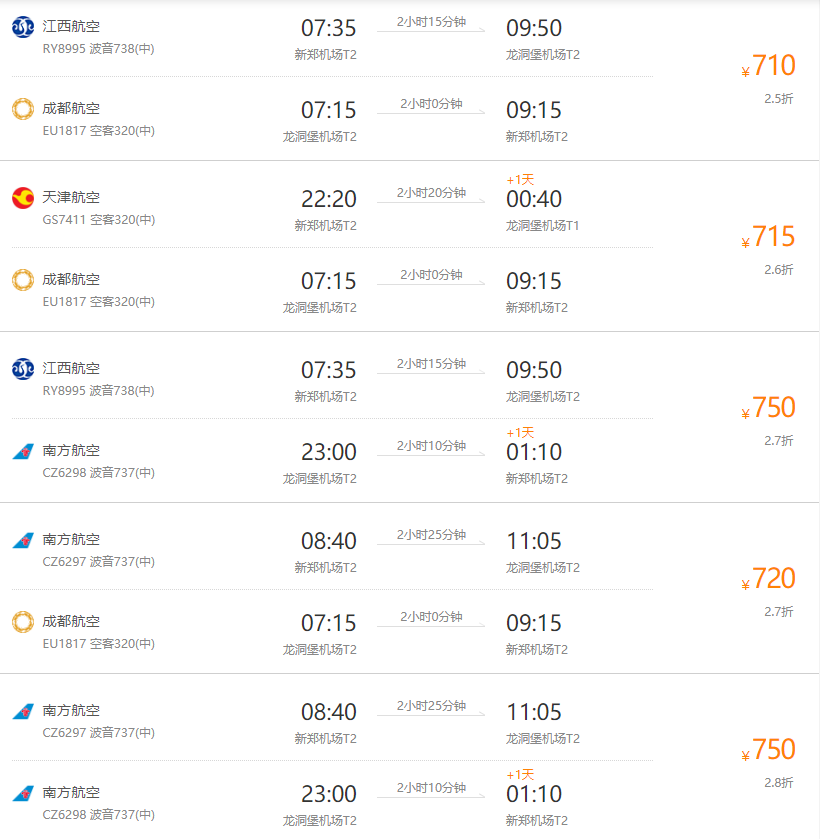The image size is (820, 839).
Task: Select the ¥715 fare with 2.6折 discount
Action: (x=769, y=237)
